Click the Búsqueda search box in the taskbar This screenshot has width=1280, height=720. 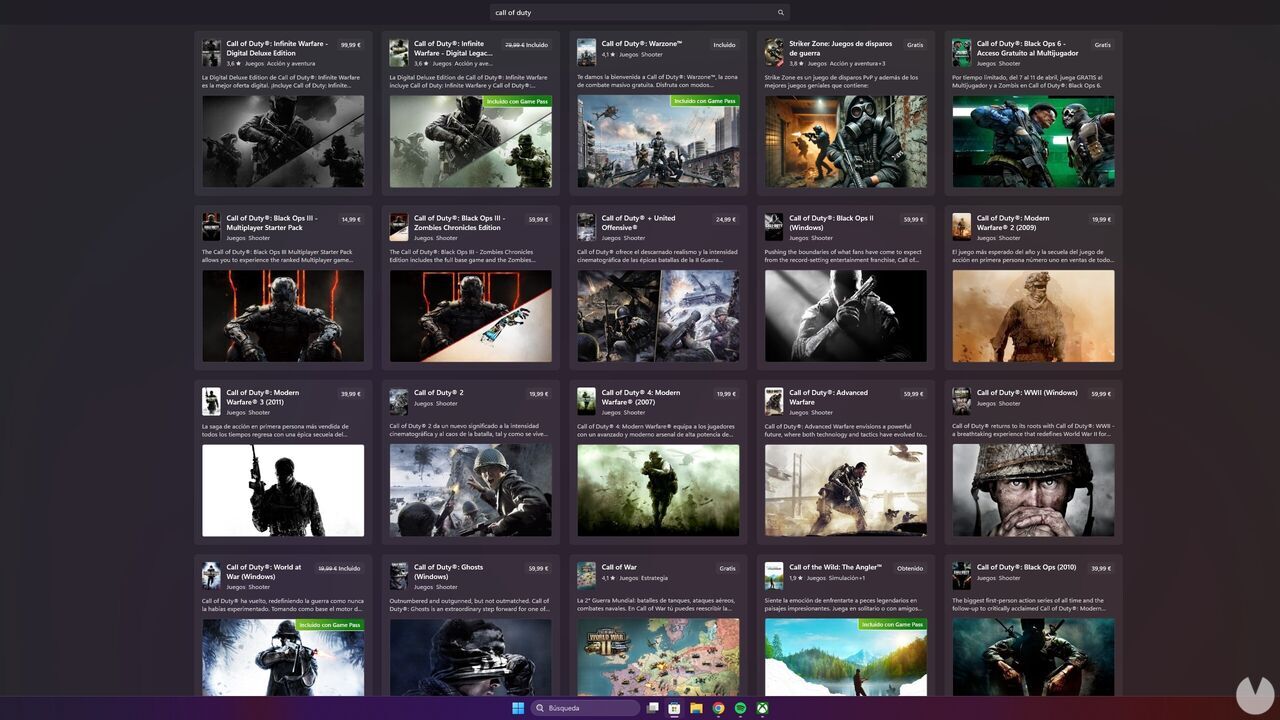tap(586, 708)
